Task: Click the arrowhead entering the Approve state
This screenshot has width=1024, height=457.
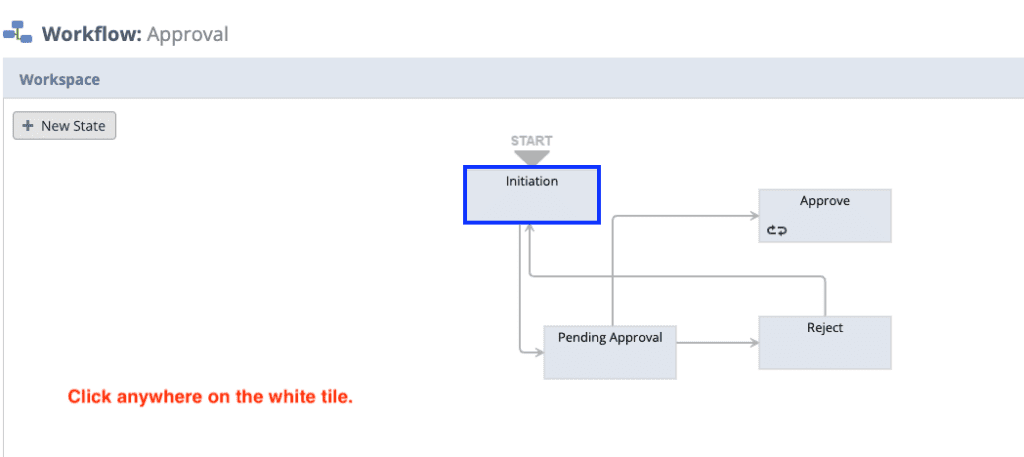Action: coord(754,216)
